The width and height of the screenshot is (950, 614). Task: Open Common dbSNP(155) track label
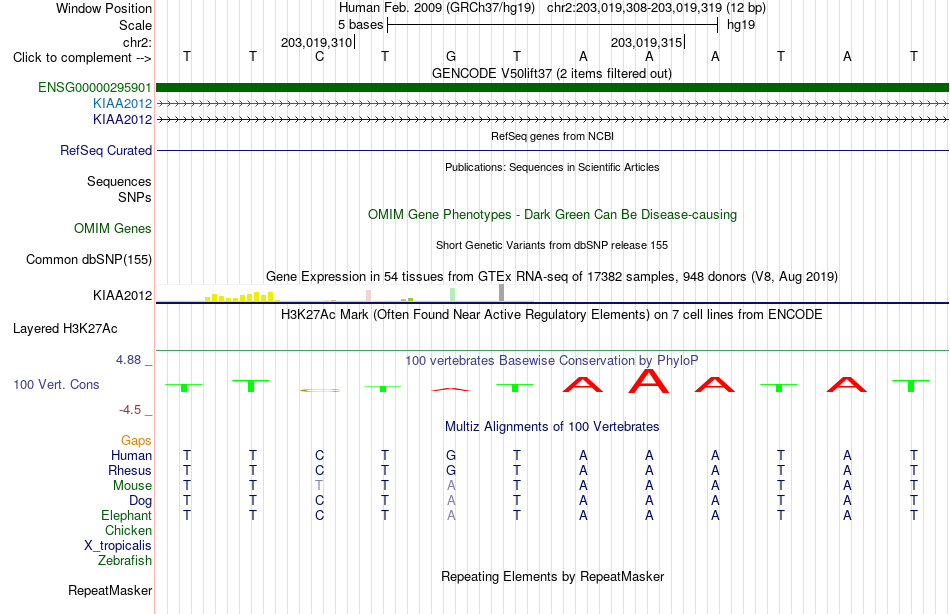point(89,259)
